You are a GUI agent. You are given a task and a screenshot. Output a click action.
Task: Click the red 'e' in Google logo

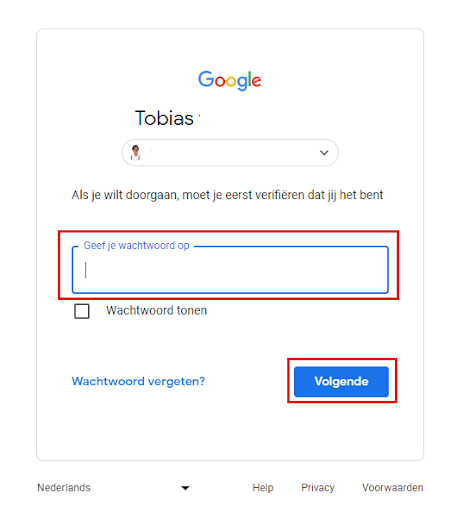click(x=256, y=82)
